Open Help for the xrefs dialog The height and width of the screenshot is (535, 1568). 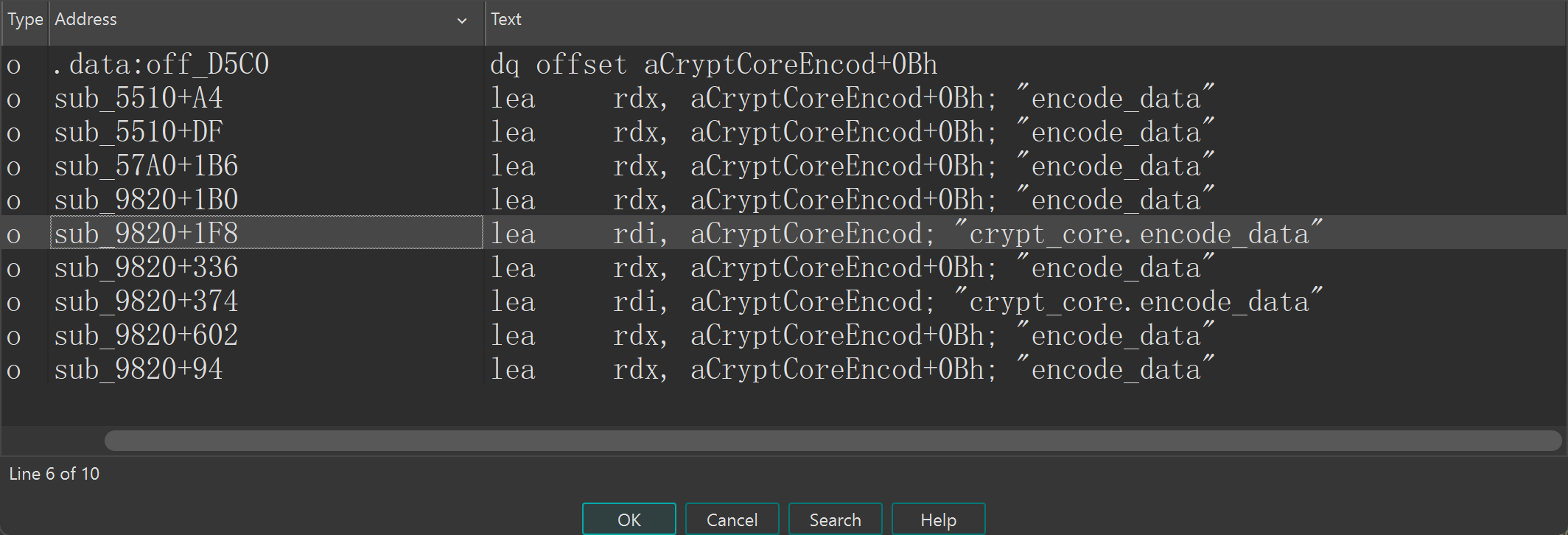coord(938,520)
